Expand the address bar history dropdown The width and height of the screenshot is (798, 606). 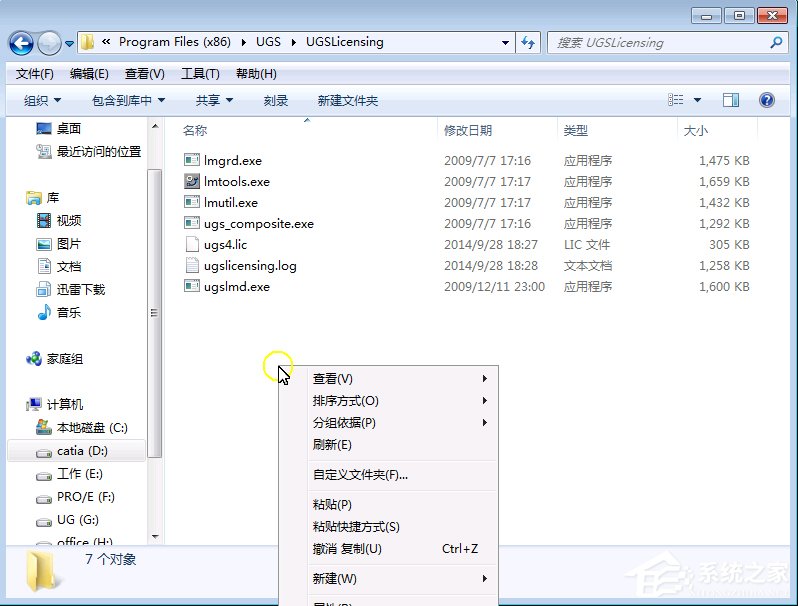(x=505, y=43)
